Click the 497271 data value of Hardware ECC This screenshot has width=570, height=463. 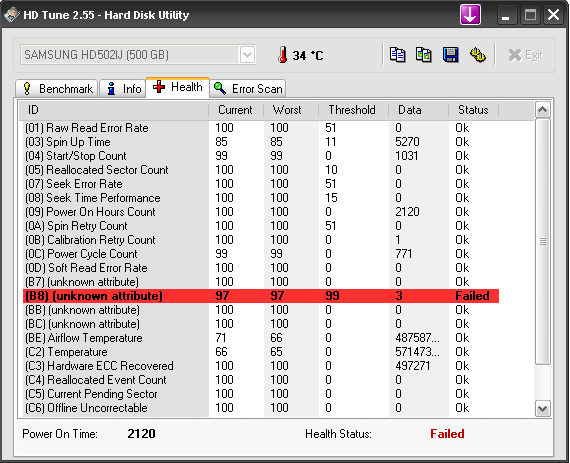(x=413, y=366)
